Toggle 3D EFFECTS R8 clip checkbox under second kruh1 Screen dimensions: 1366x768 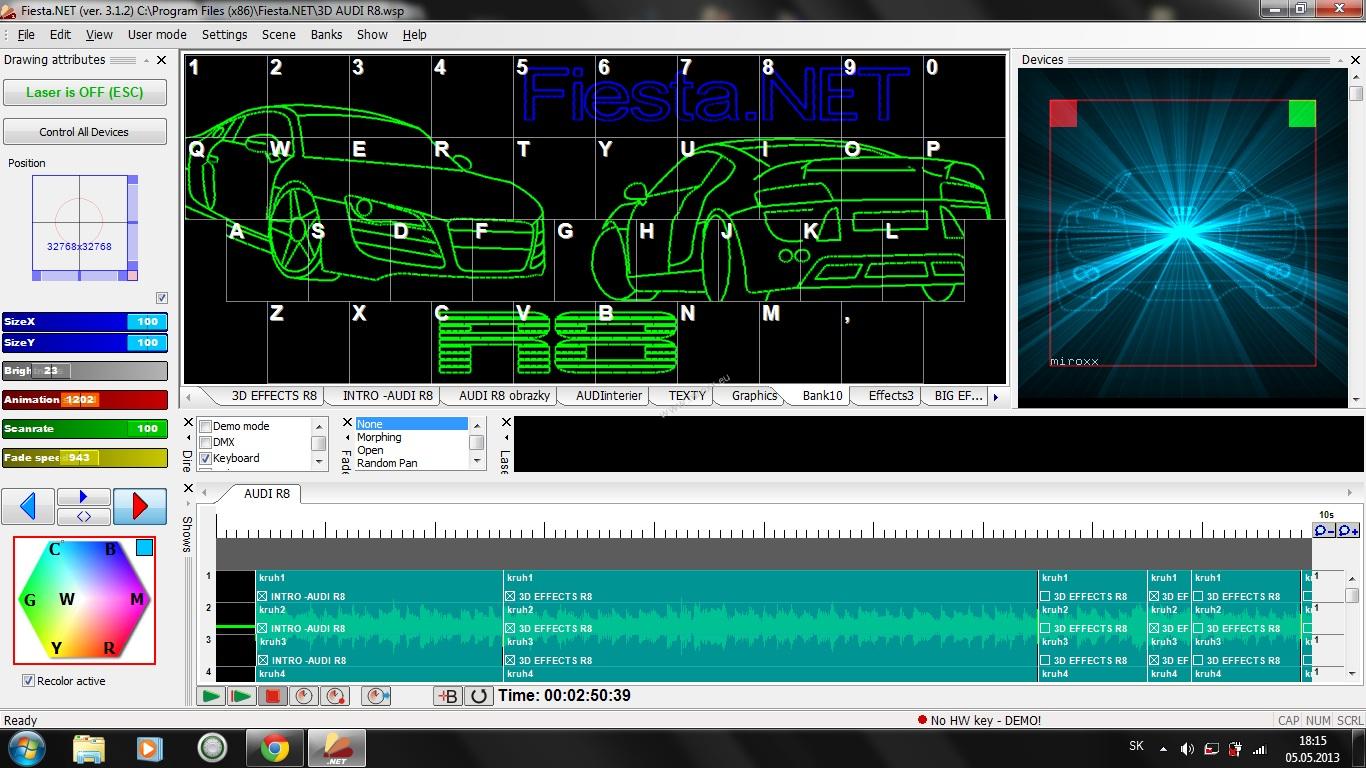(x=510, y=597)
